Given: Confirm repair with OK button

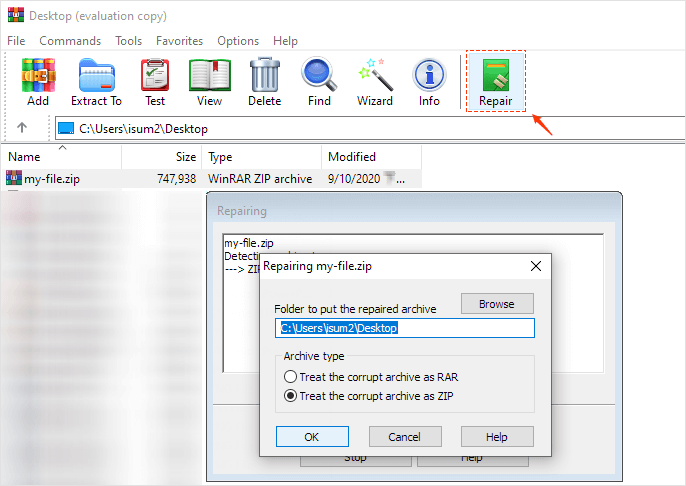Looking at the screenshot, I should pyautogui.click(x=312, y=437).
